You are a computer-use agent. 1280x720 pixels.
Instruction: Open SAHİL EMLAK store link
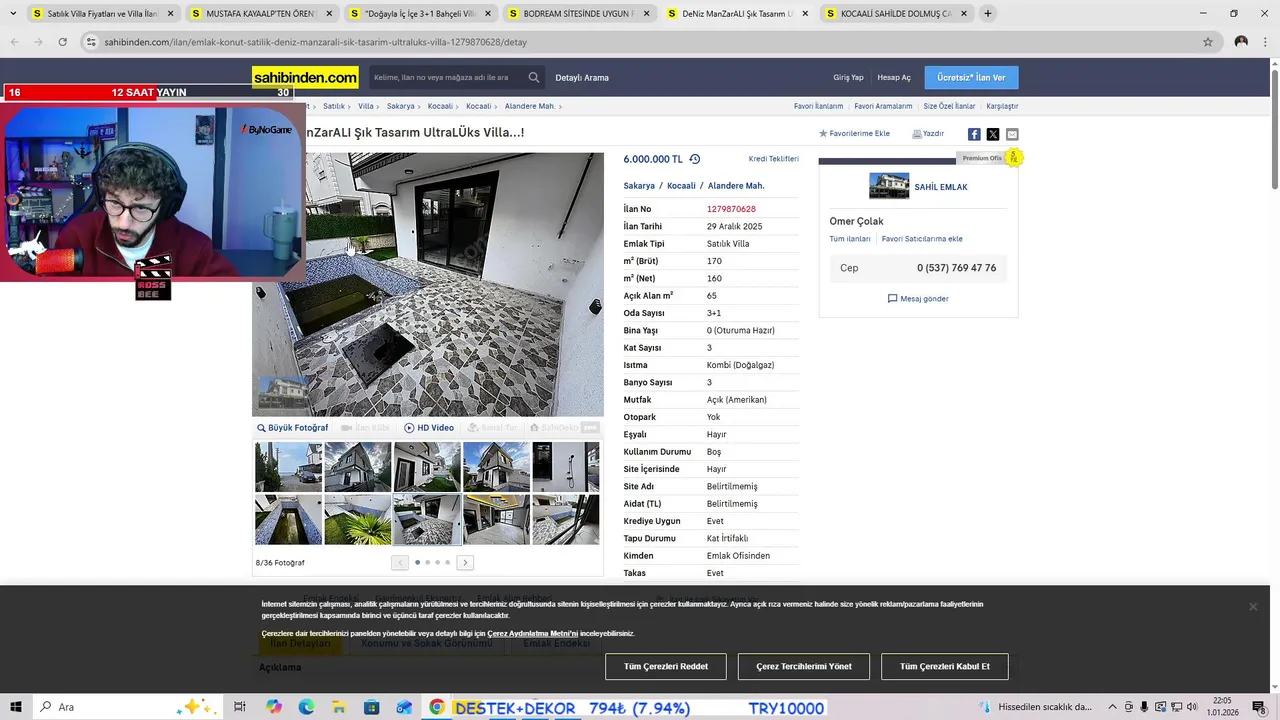tap(941, 187)
